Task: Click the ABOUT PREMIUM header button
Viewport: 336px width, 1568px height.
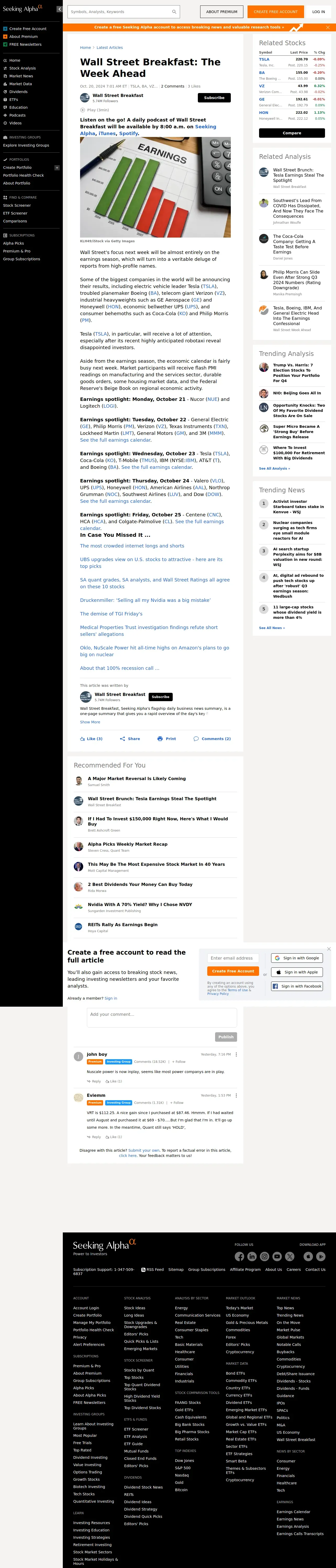Action: (221, 11)
